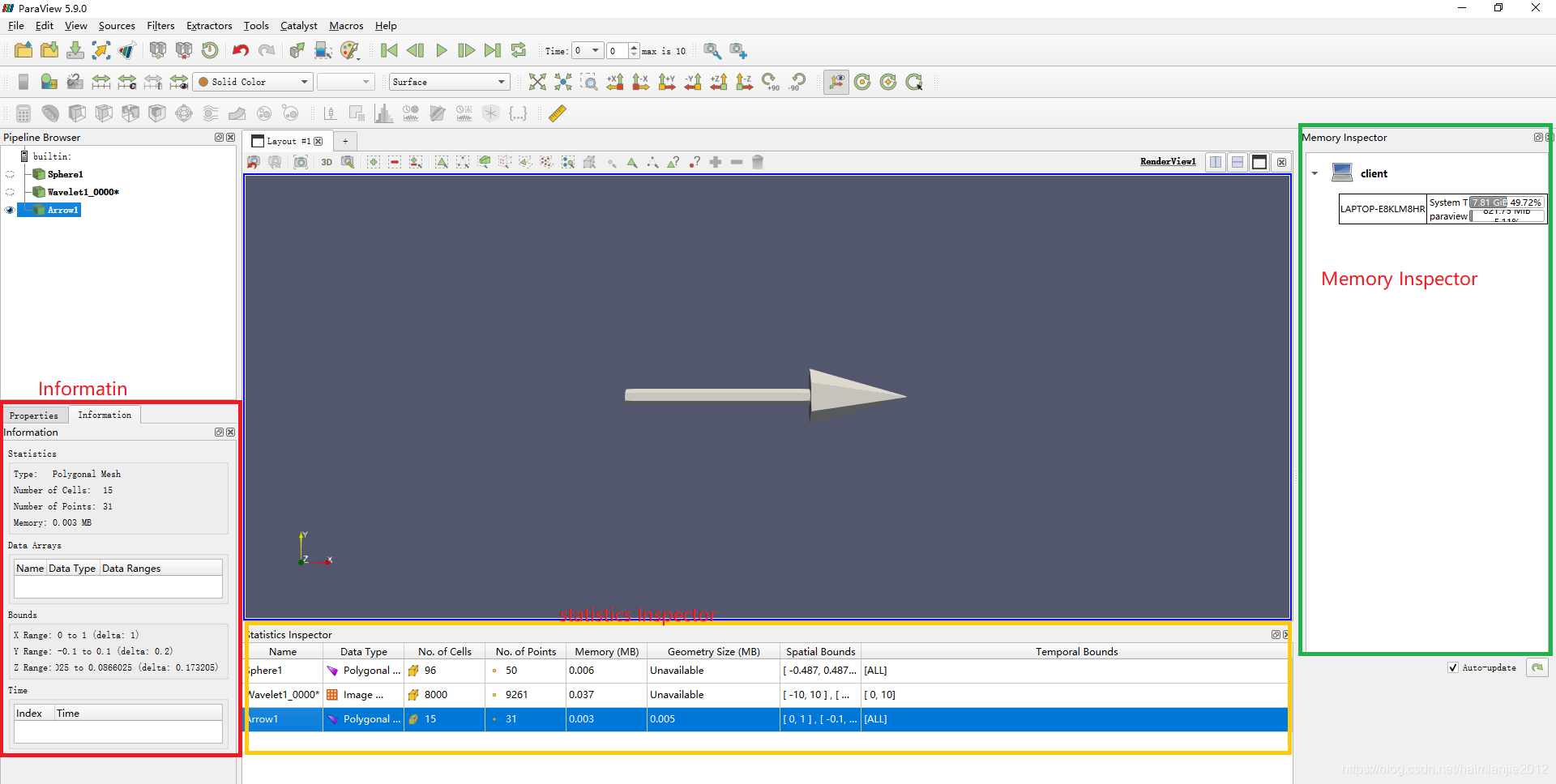Capture a screenshot from the view toolbar
Screen dimensions: 1556x784
coord(301,162)
